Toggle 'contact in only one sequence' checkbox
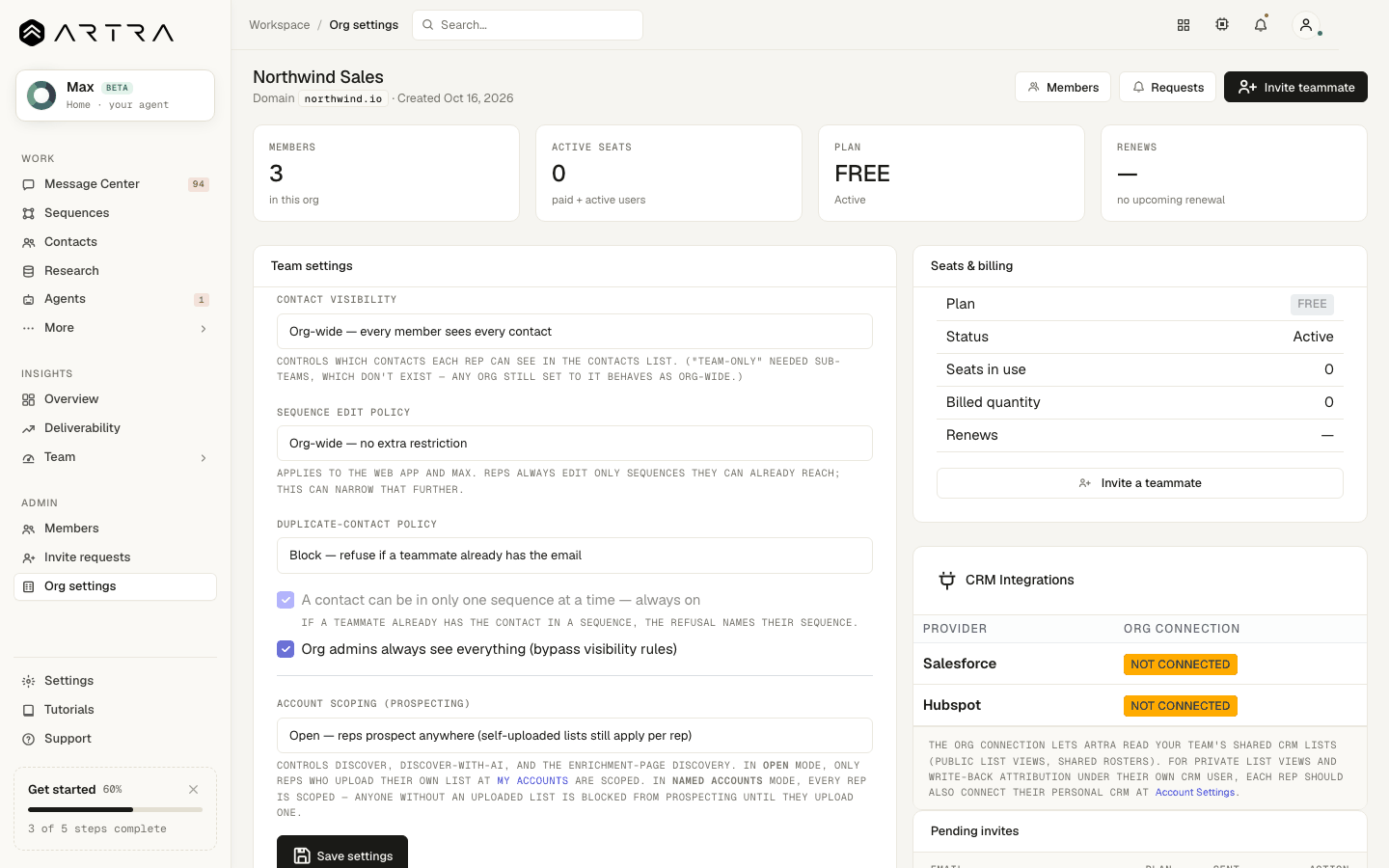 (x=286, y=600)
